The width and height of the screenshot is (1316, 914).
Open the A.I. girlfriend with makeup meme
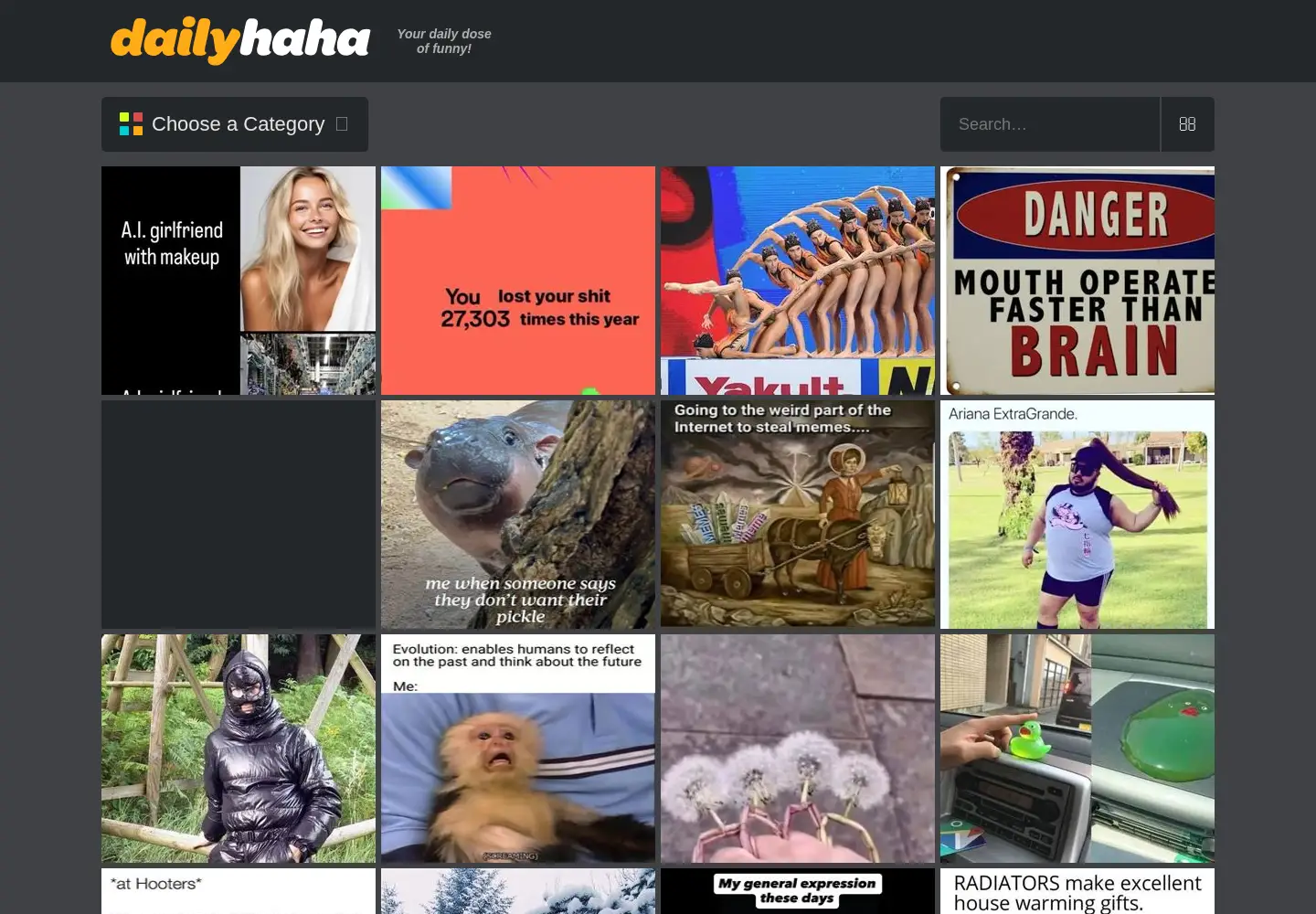click(x=239, y=281)
